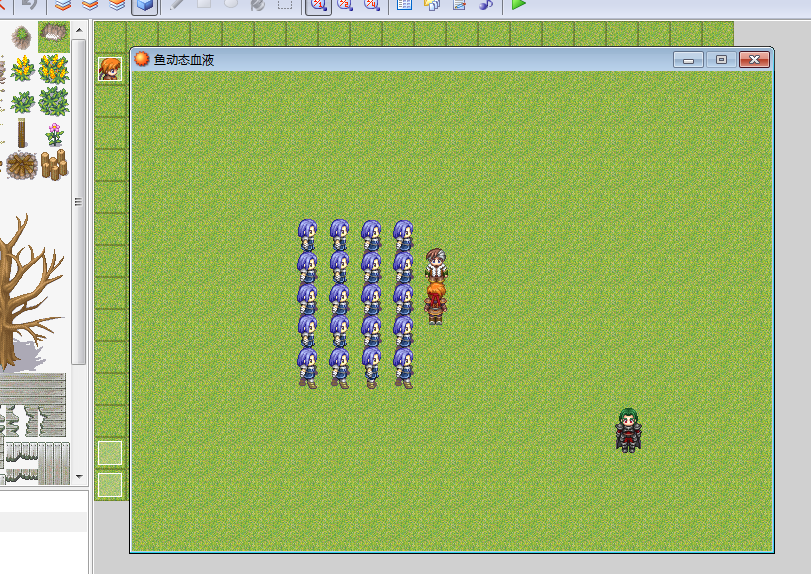This screenshot has height=574, width=811.
Task: Select the upper empty event square on map
Action: coord(110,454)
